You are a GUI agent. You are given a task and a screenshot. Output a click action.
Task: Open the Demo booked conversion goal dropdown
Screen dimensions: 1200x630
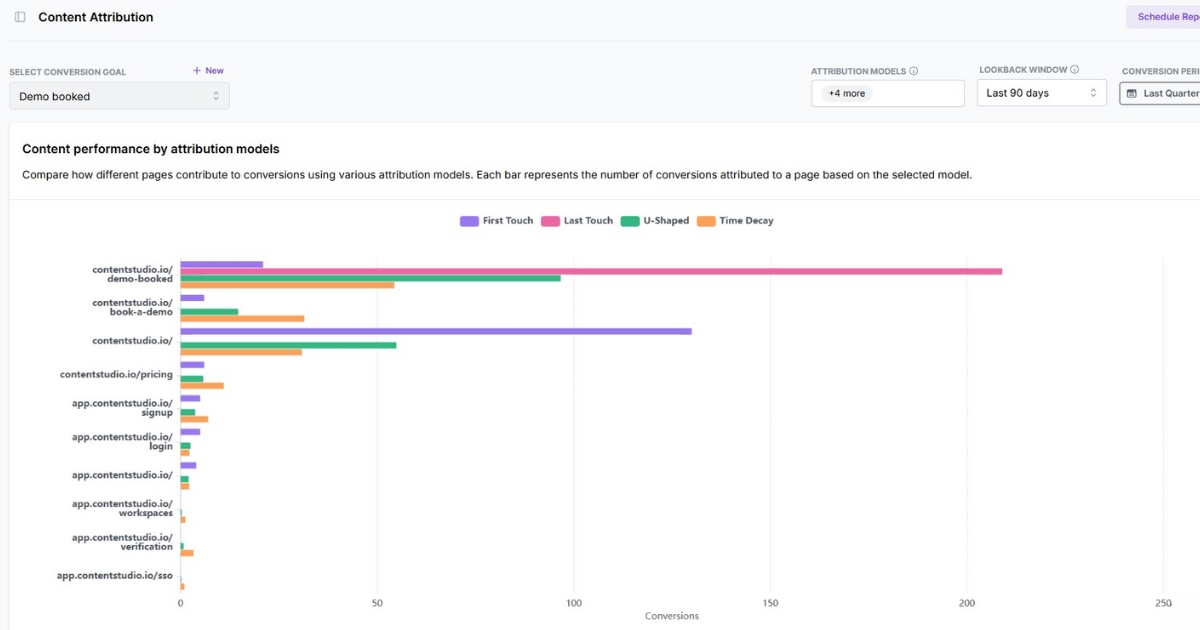coord(118,94)
